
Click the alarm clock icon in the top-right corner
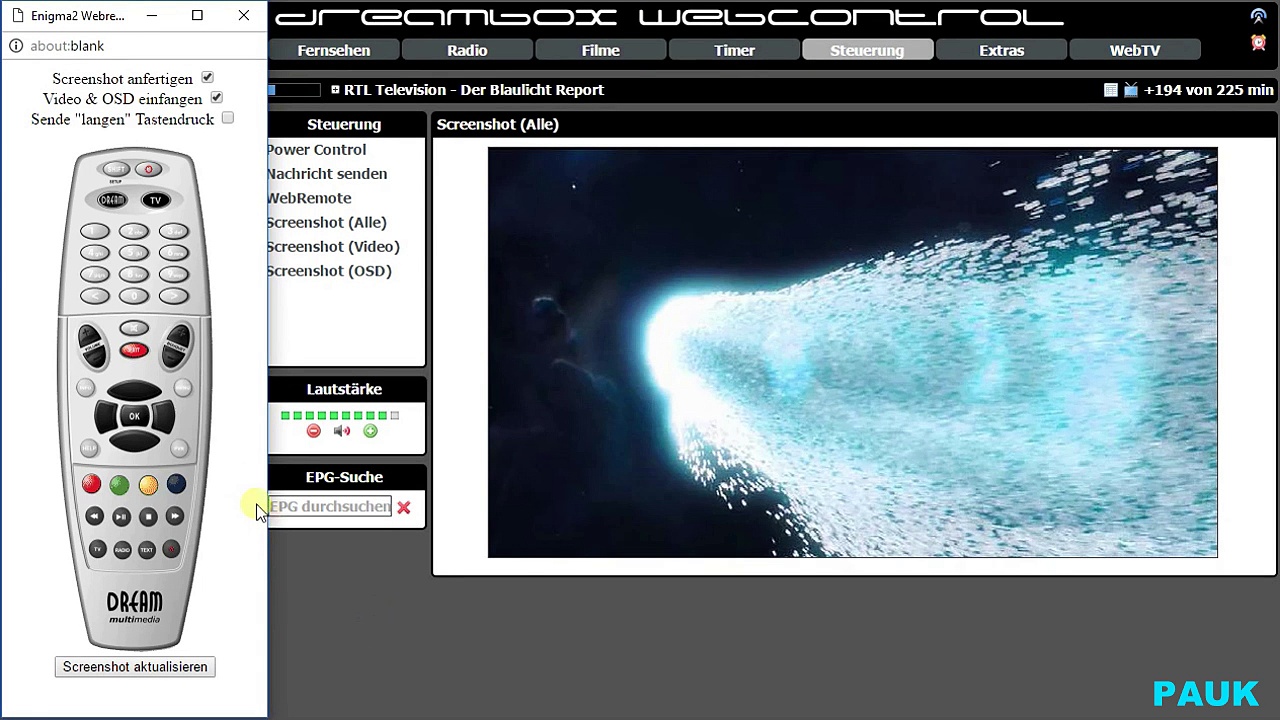[x=1258, y=43]
